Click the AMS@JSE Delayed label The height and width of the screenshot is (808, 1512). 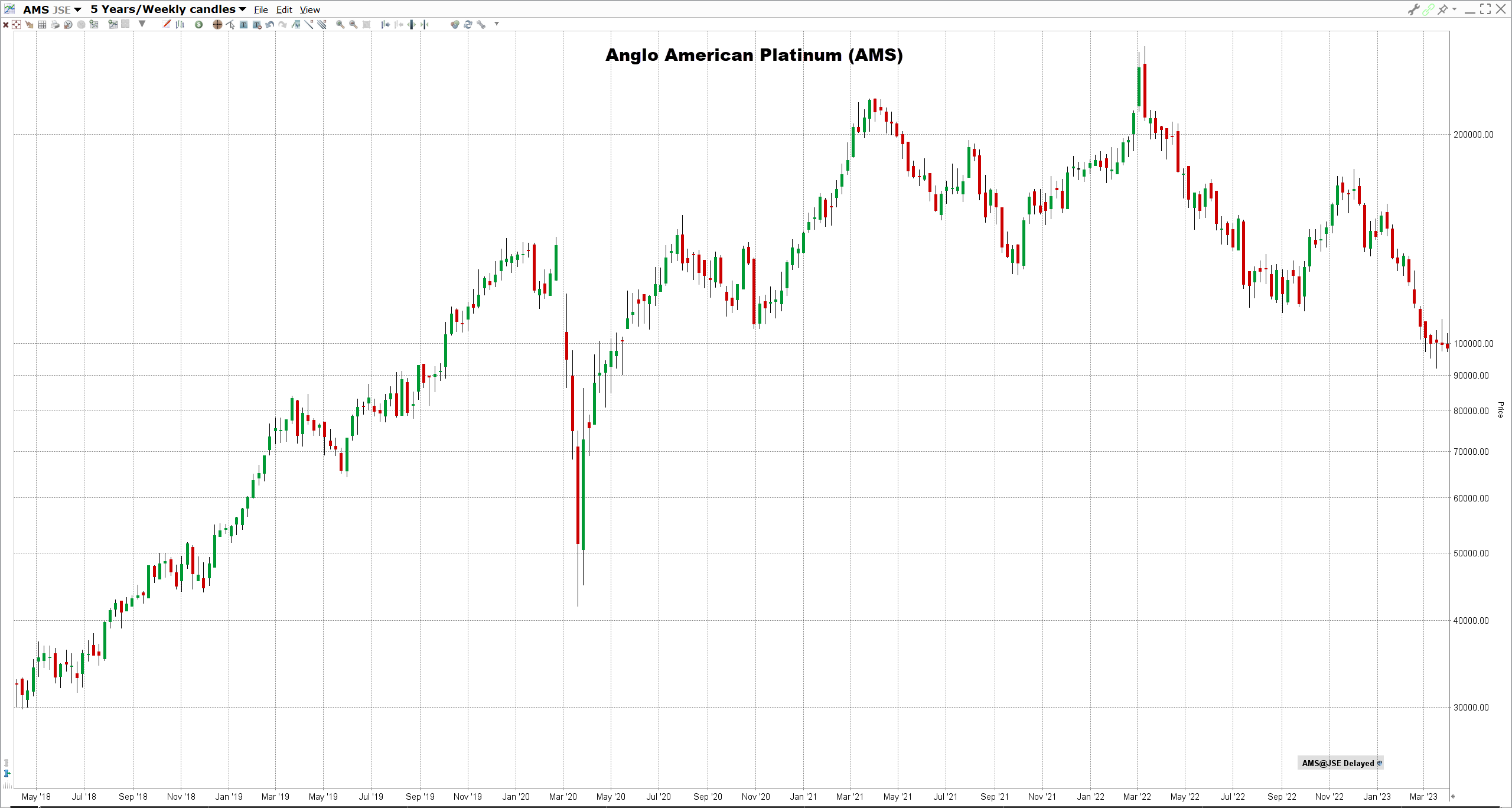pos(1341,763)
